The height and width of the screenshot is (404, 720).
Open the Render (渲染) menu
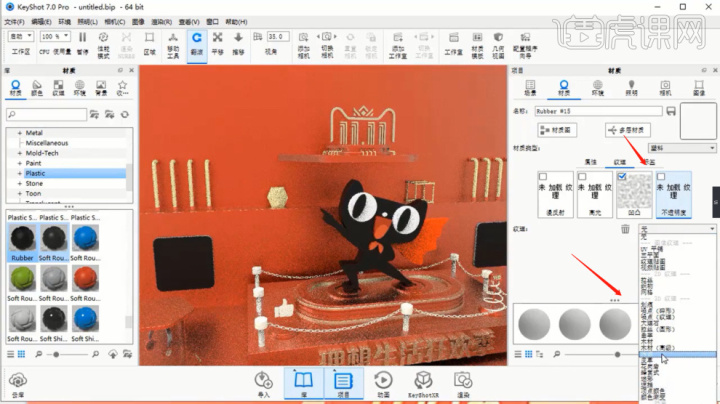pos(162,22)
